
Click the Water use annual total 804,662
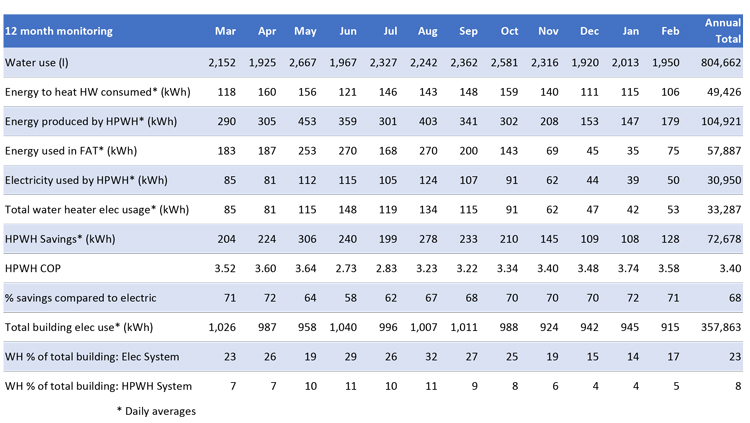(x=719, y=63)
